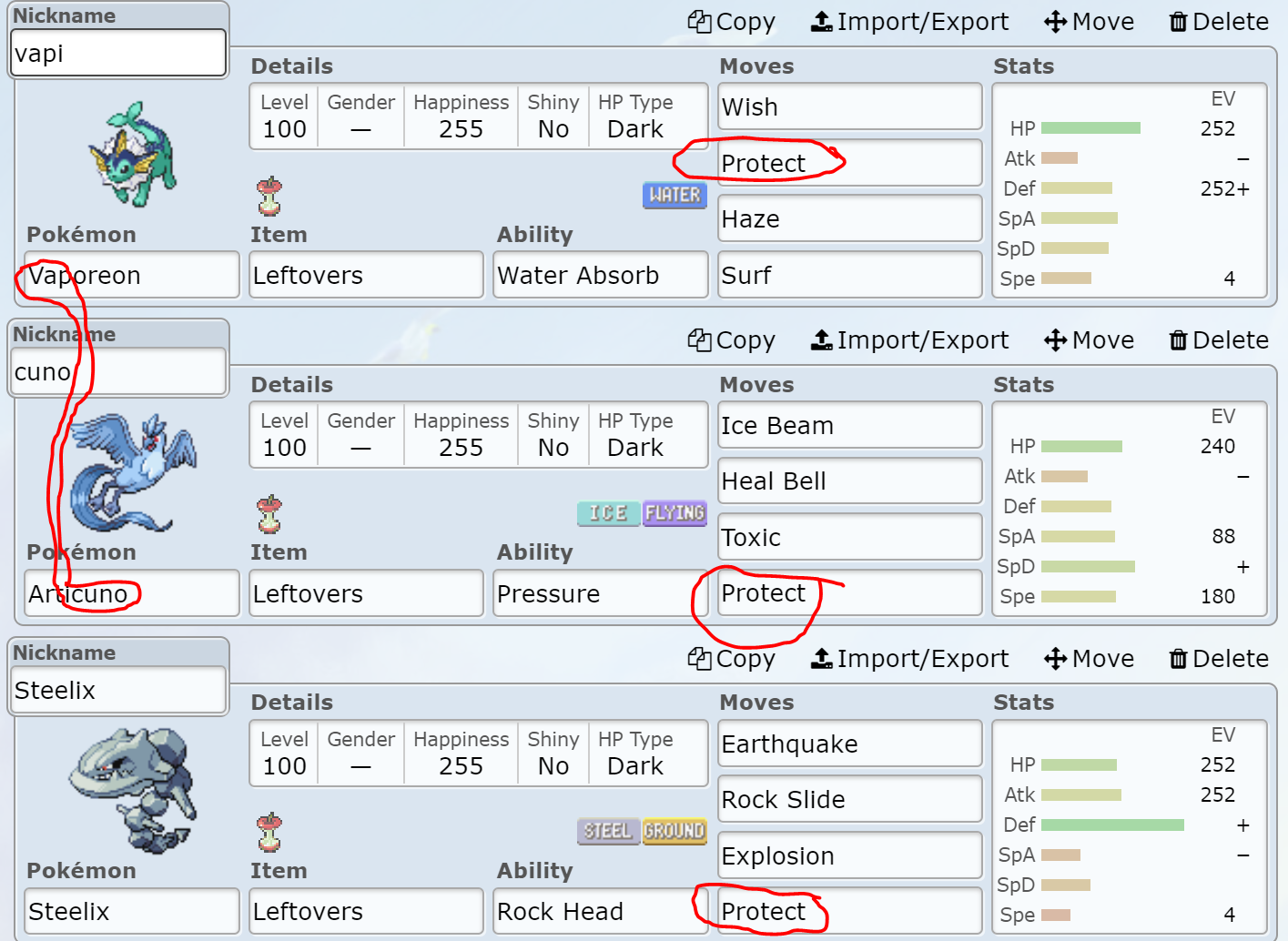Click Move on the Articuno set
The width and height of the screenshot is (1288, 941).
tap(1089, 340)
